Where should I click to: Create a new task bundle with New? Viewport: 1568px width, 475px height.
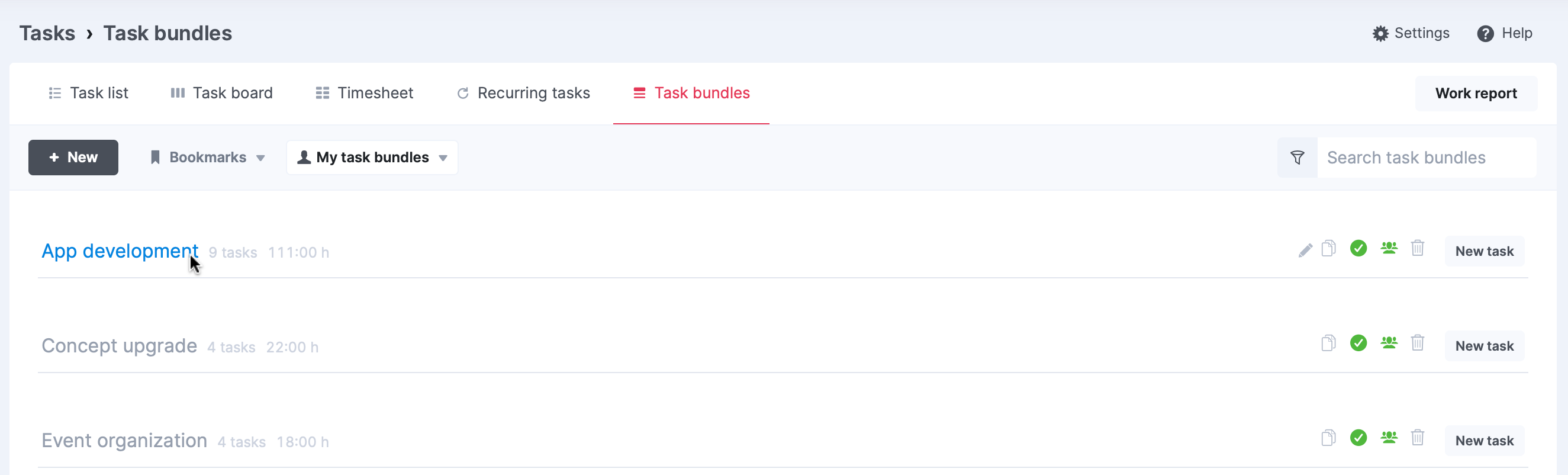(73, 158)
